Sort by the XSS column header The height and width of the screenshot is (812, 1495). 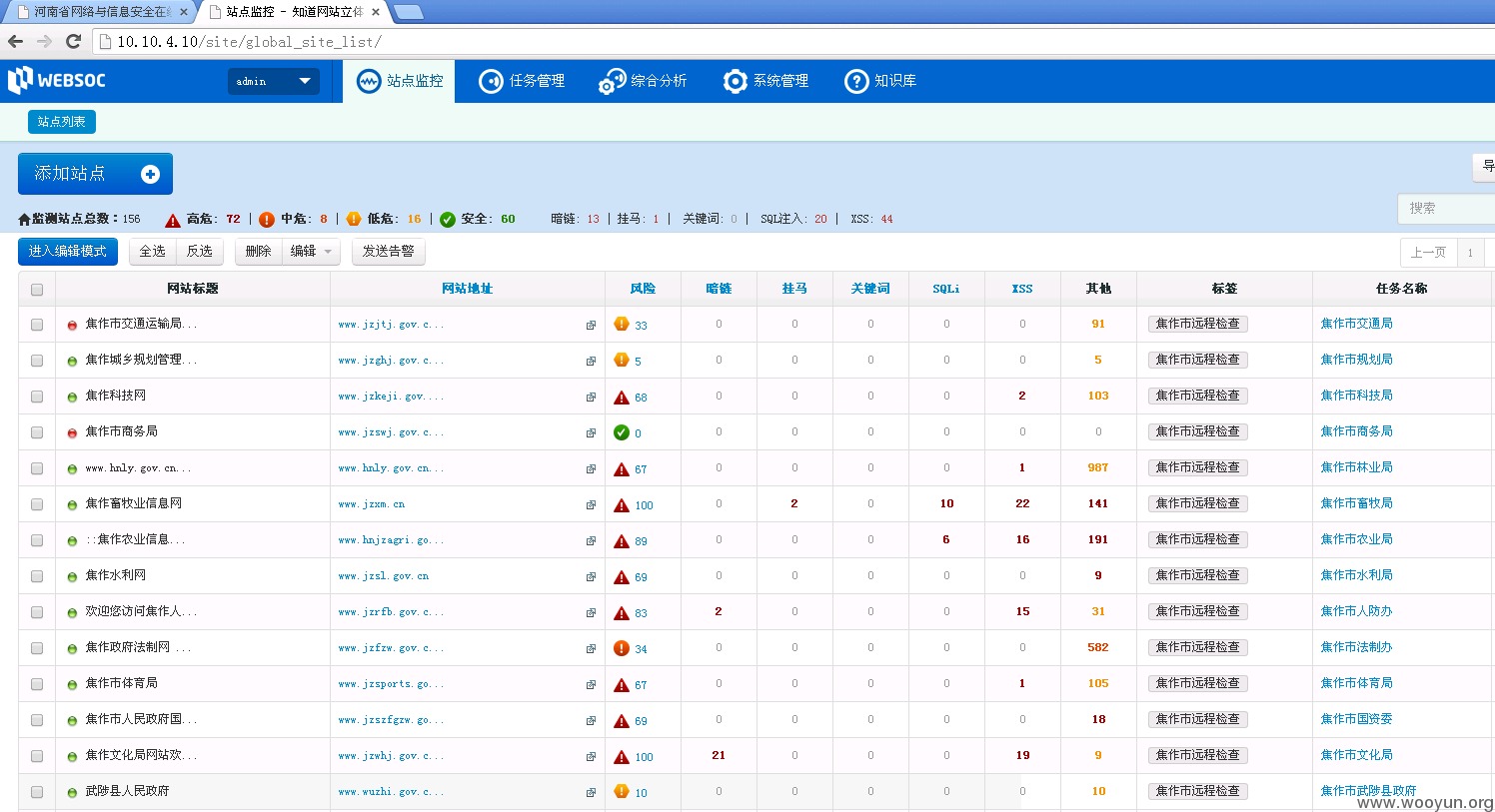1022,289
